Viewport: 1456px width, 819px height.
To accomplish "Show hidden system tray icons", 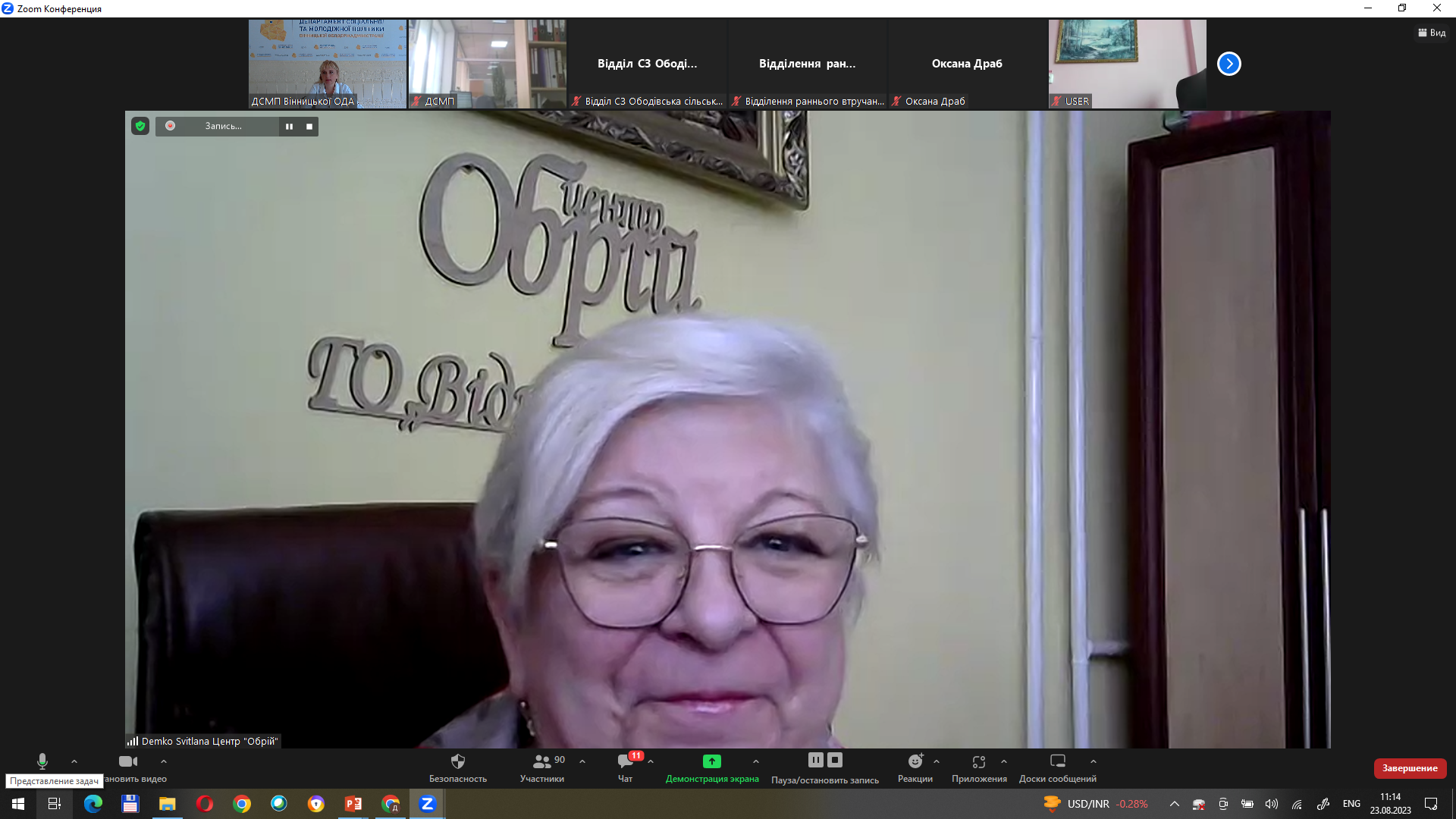I will [1175, 804].
